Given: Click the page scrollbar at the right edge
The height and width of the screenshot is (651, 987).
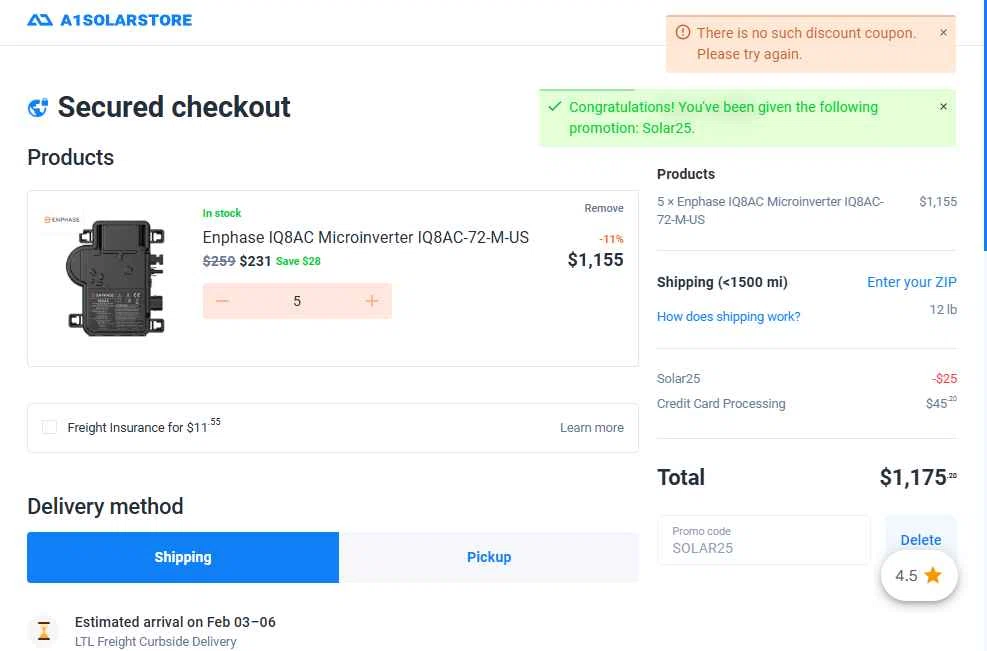Looking at the screenshot, I should point(984,126).
